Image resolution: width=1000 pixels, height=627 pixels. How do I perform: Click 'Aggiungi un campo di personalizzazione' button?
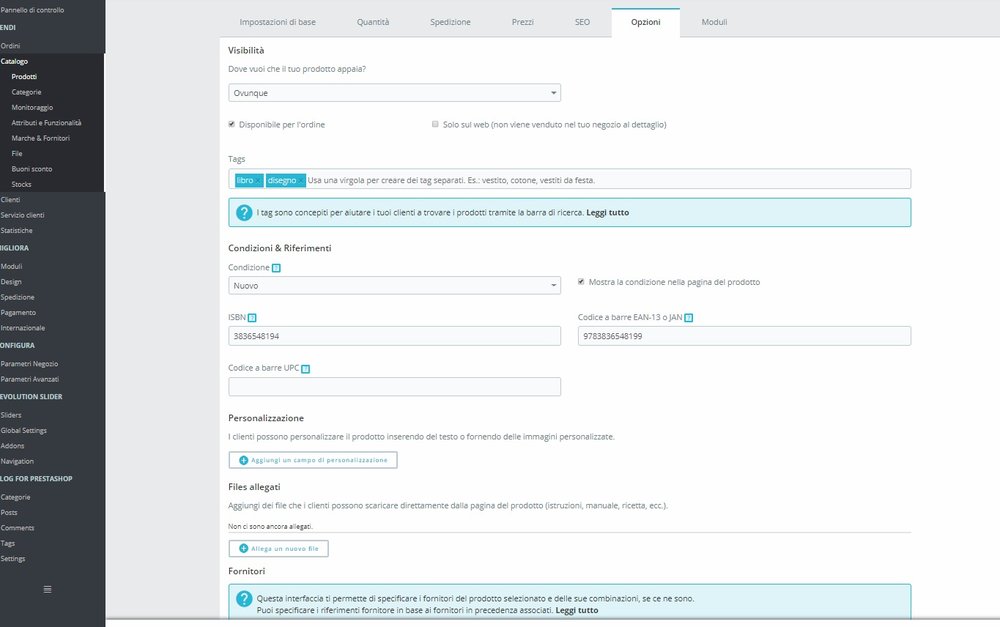pos(313,460)
